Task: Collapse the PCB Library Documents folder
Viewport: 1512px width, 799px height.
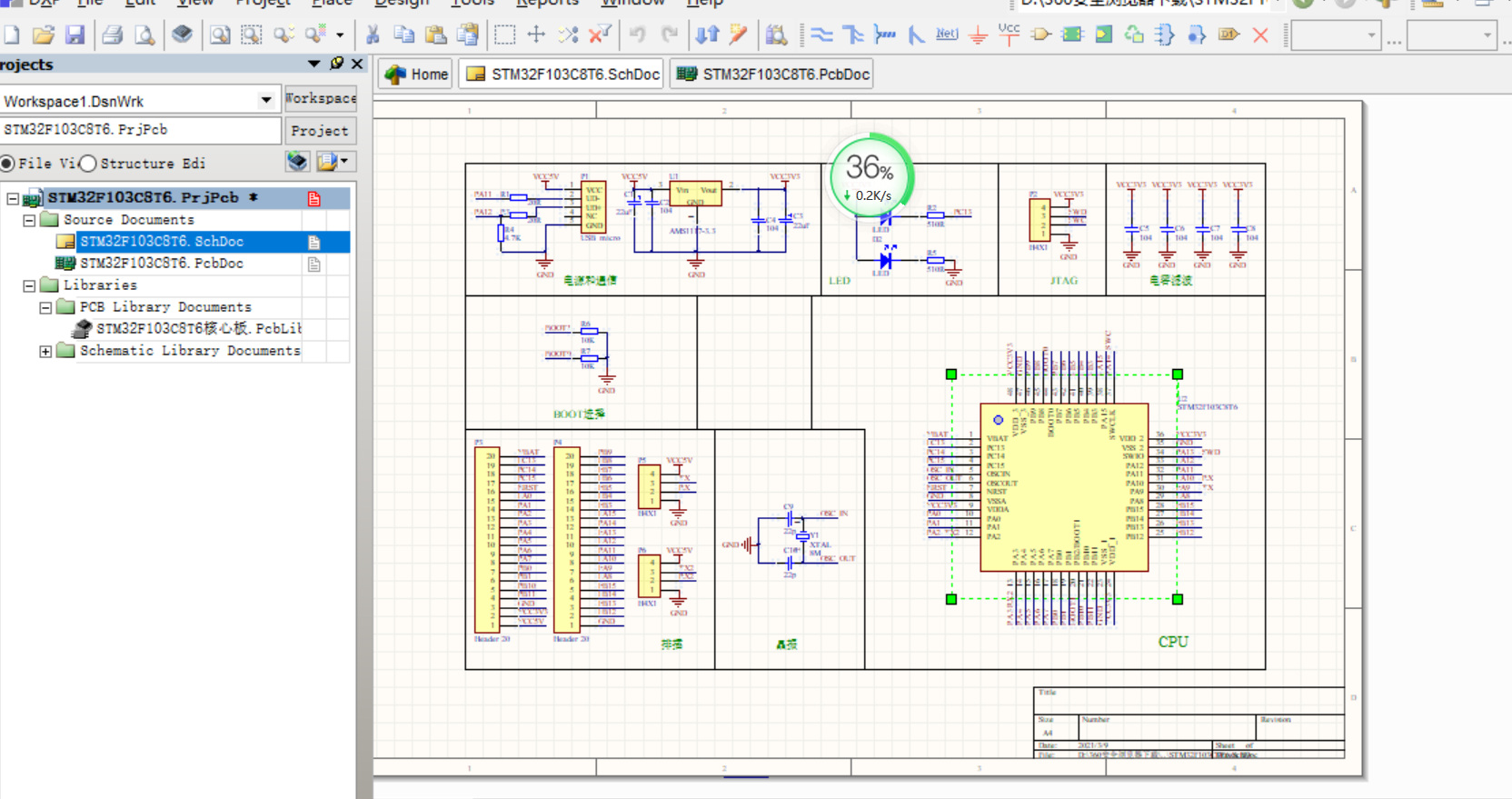Action: pos(45,307)
